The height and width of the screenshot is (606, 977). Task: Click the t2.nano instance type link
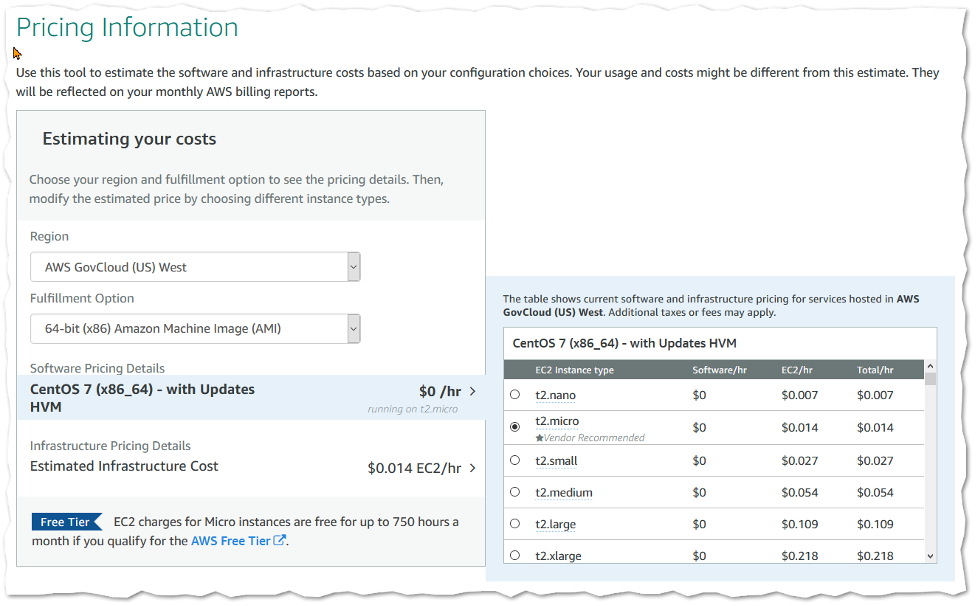pyautogui.click(x=557, y=394)
